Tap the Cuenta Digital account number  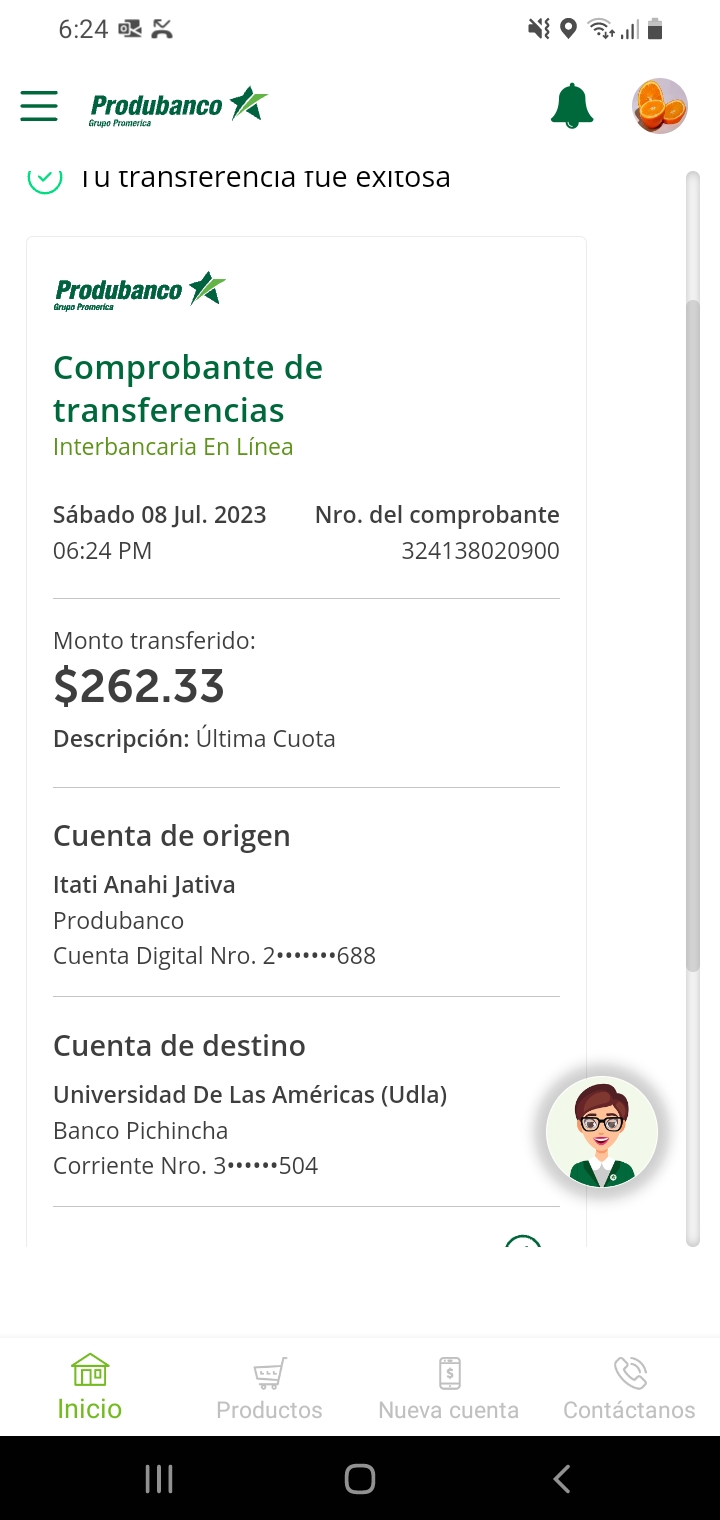click(214, 956)
